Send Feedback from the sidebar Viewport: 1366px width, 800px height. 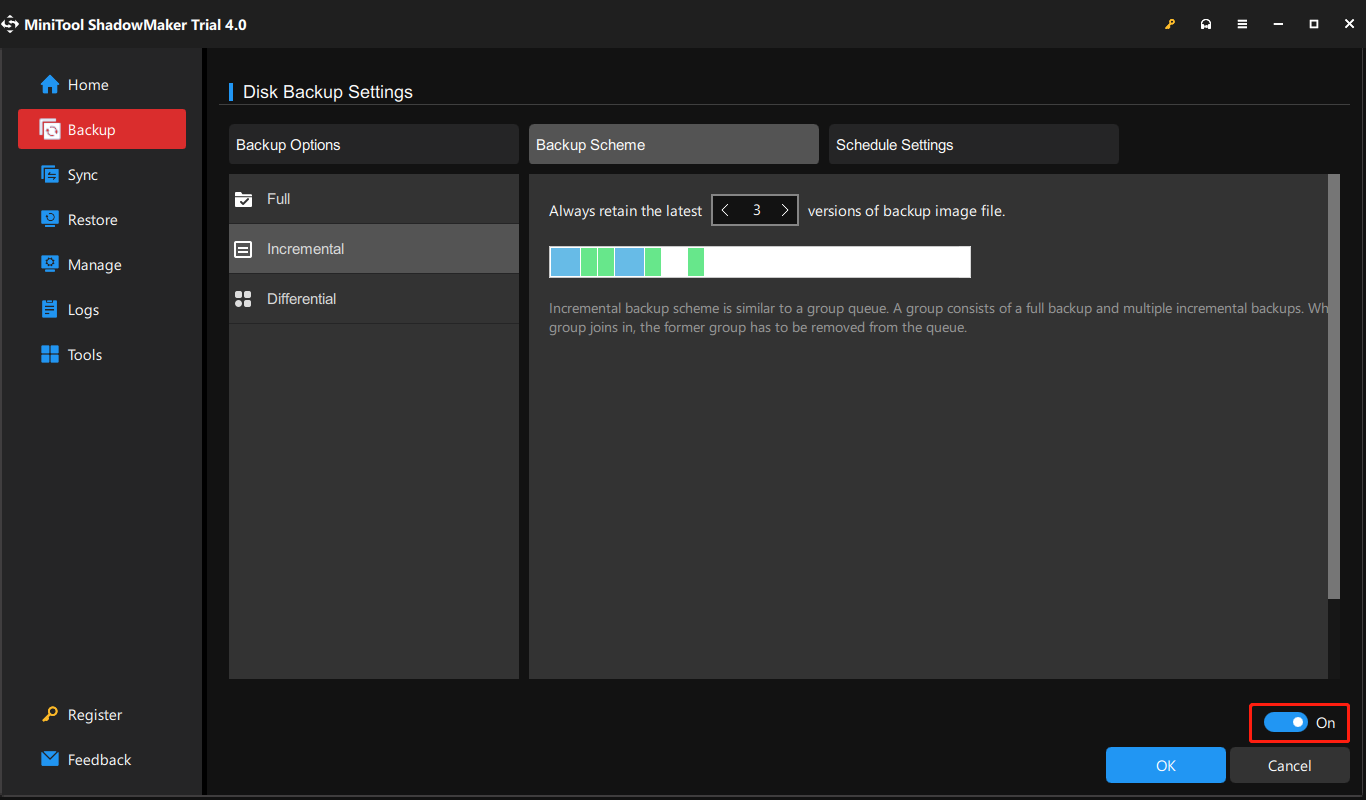[98, 759]
